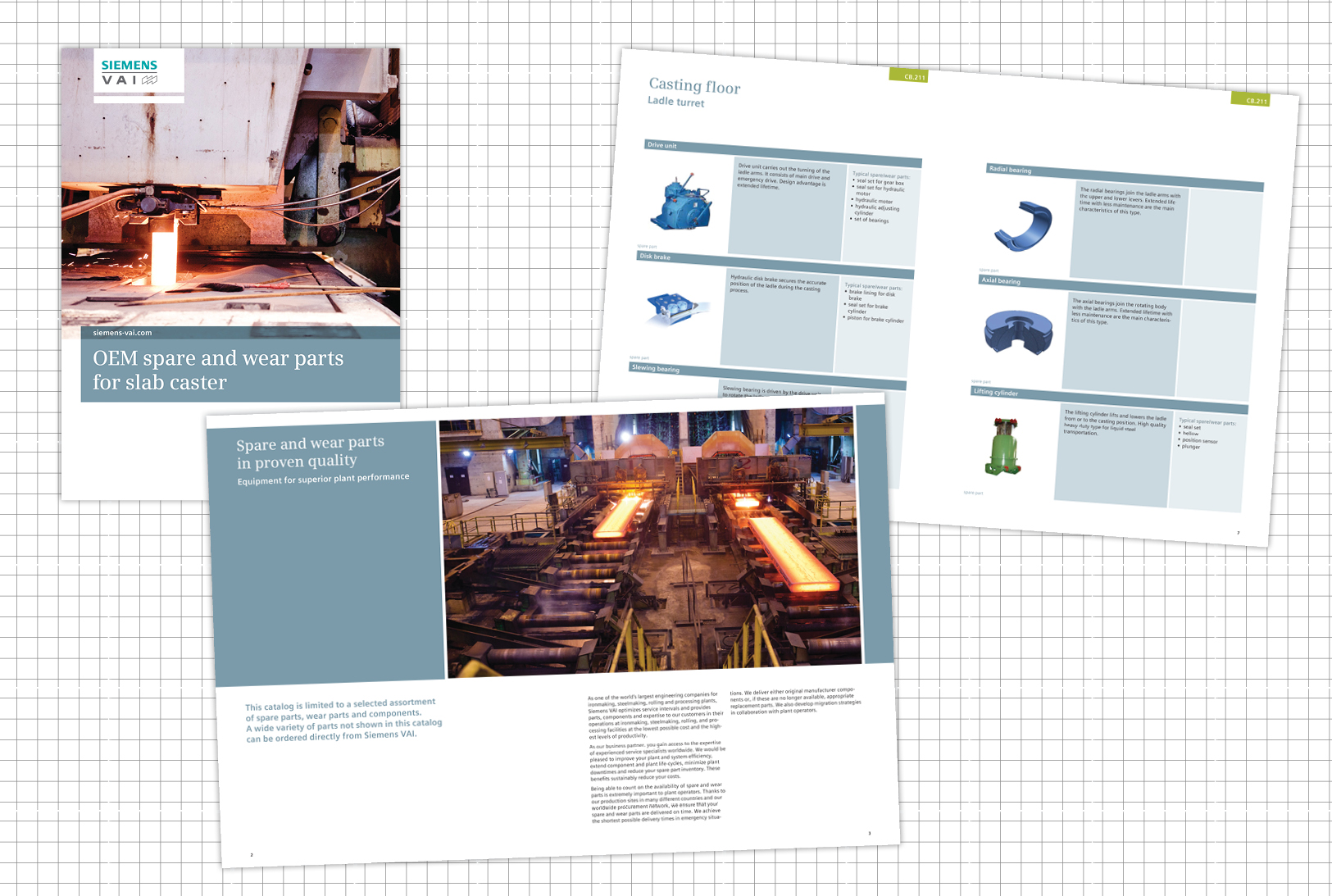Image resolution: width=1332 pixels, height=896 pixels.
Task: Select the "Ladle turret" subheading
Action: point(676,102)
